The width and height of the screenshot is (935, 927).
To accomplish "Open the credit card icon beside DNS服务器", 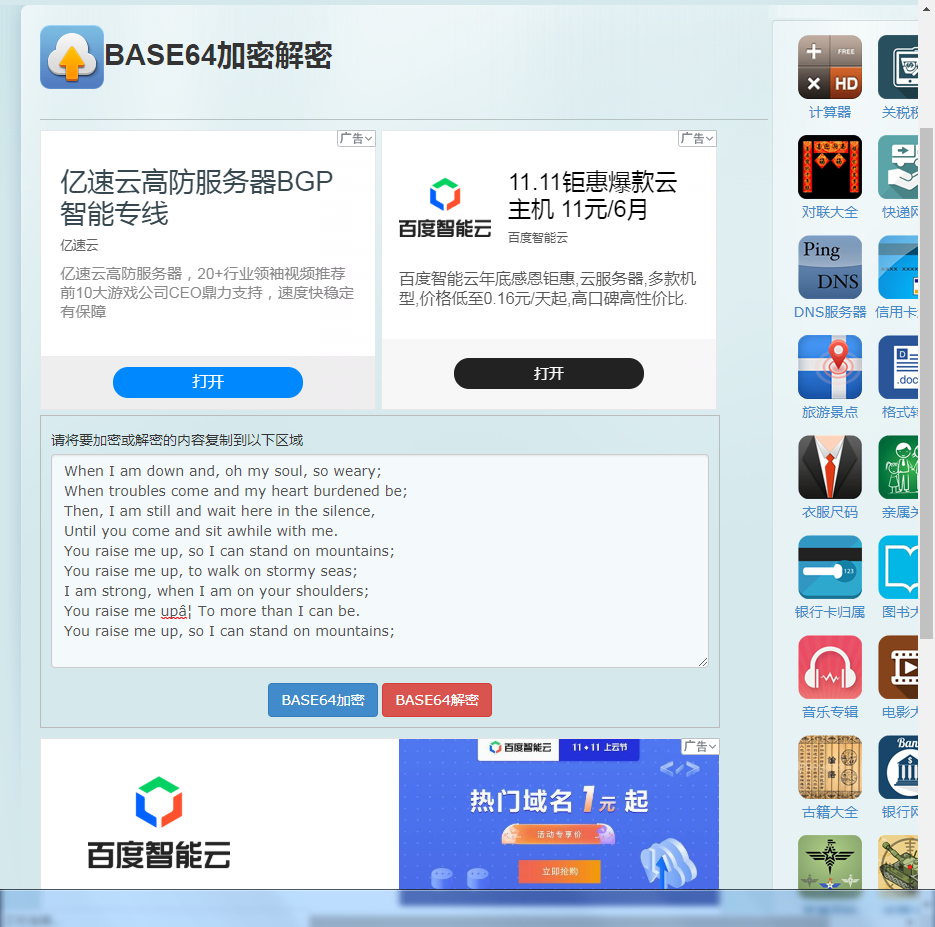I will (897, 267).
